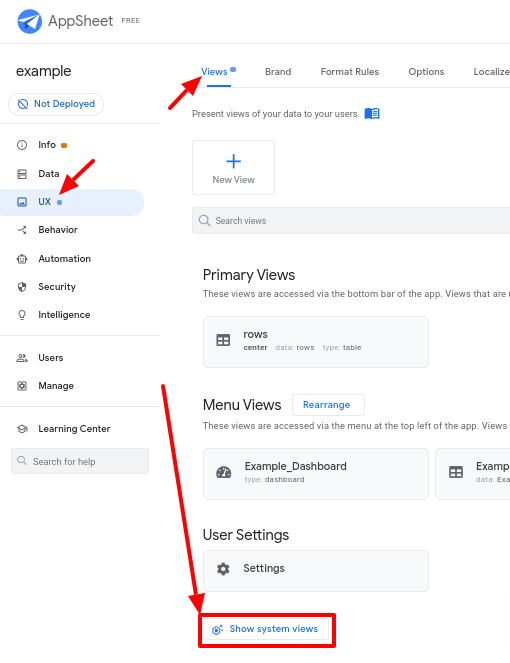The image size is (510, 663).
Task: Click the Learning Center graduation cap icon
Action: [22, 429]
